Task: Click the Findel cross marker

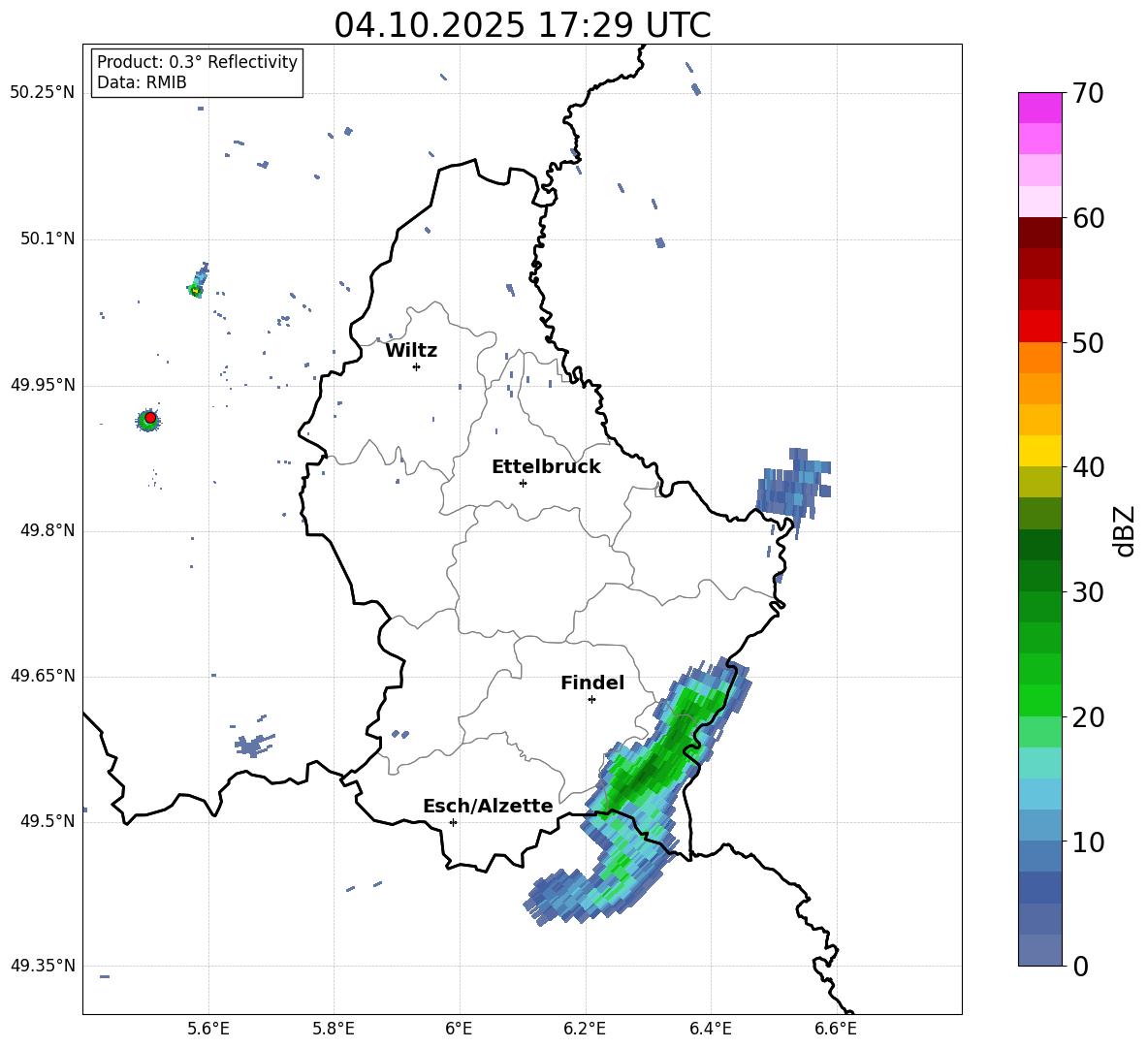Action: point(591,699)
